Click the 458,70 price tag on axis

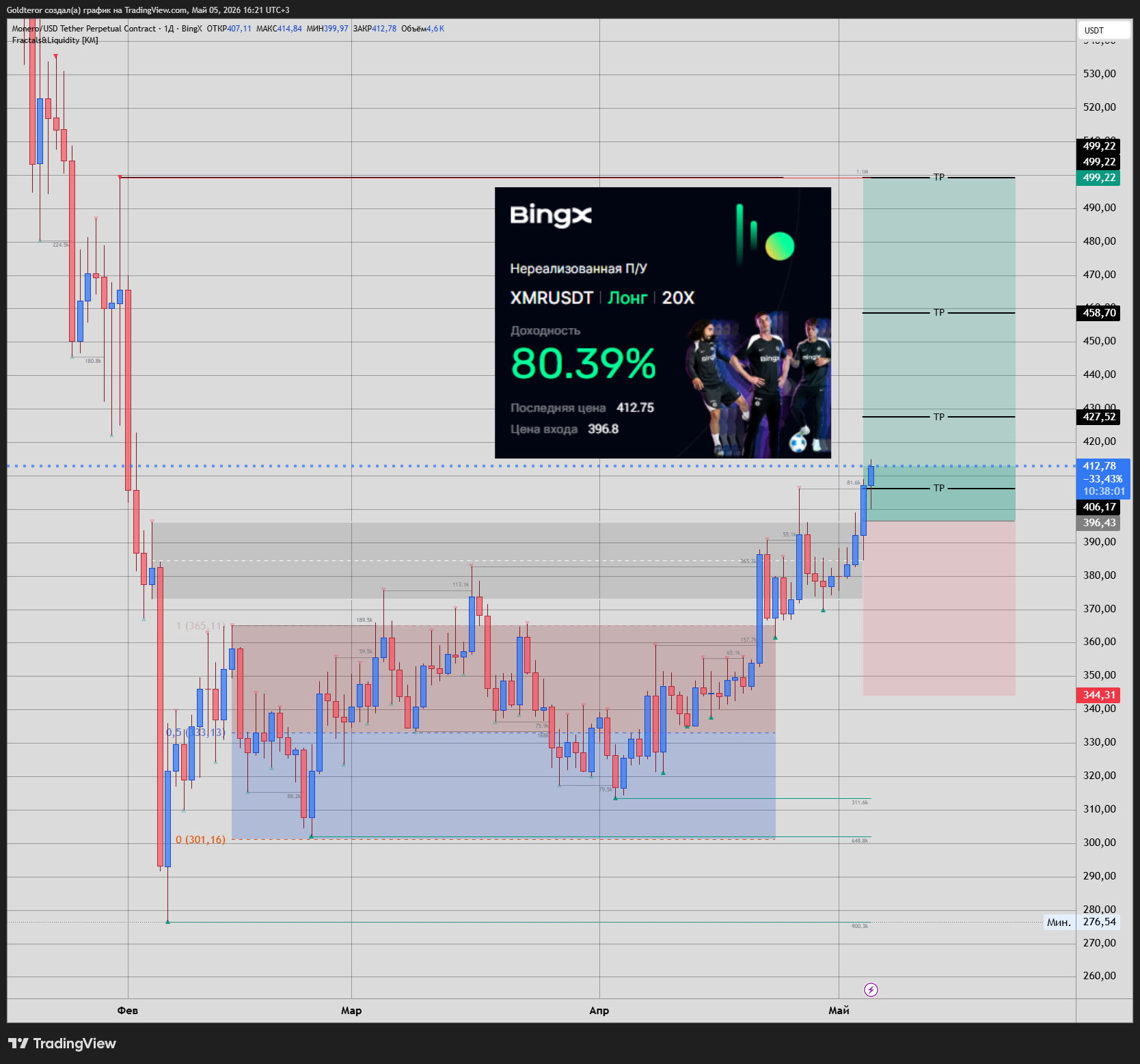[x=1098, y=313]
